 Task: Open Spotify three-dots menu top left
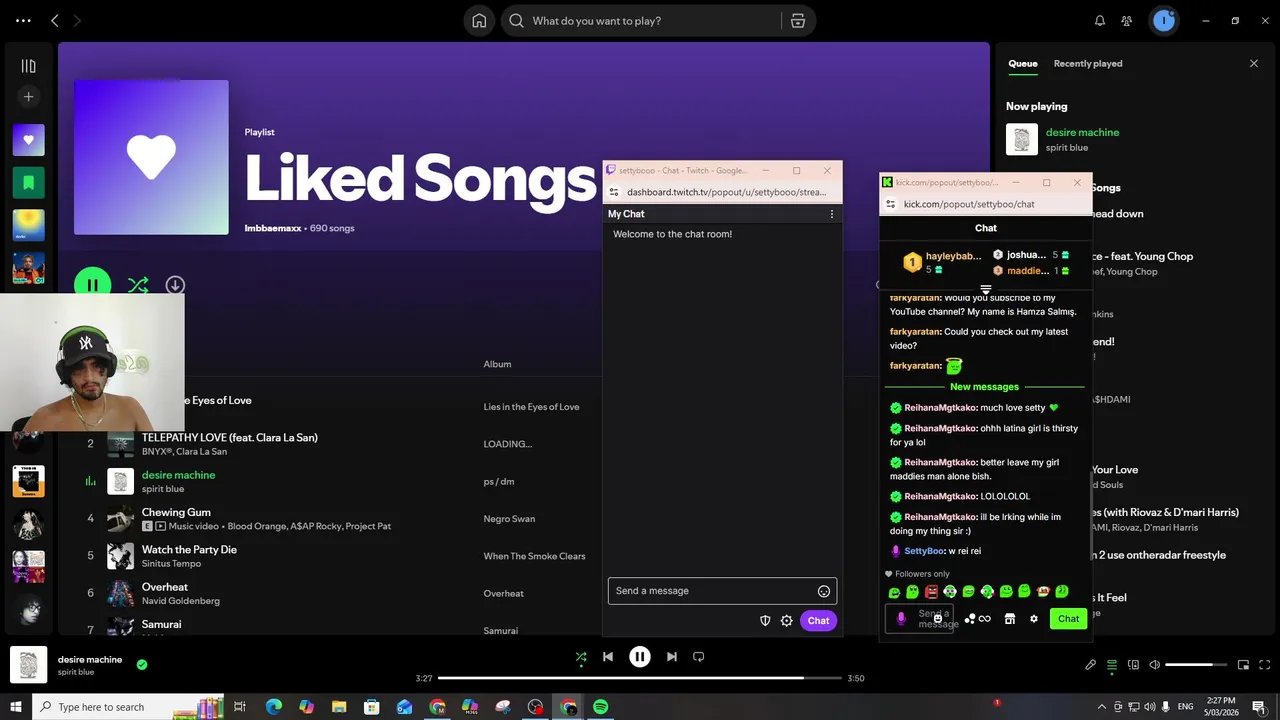pos(23,21)
